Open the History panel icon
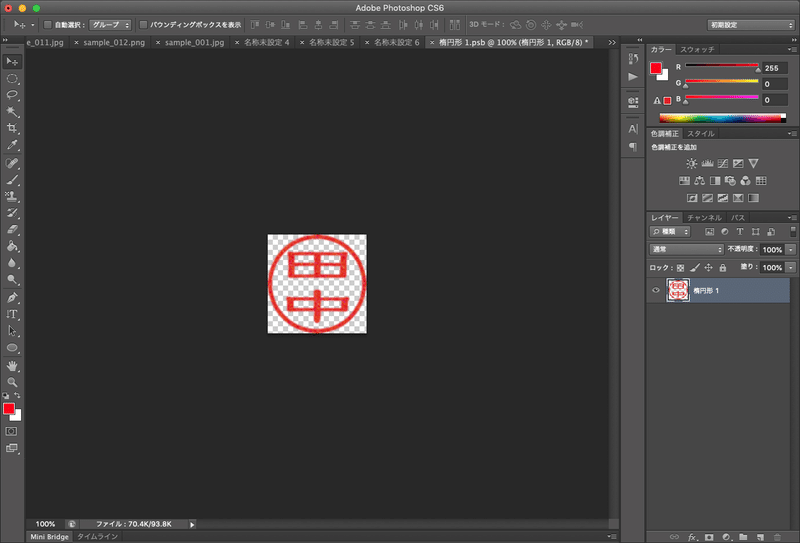 (633, 58)
